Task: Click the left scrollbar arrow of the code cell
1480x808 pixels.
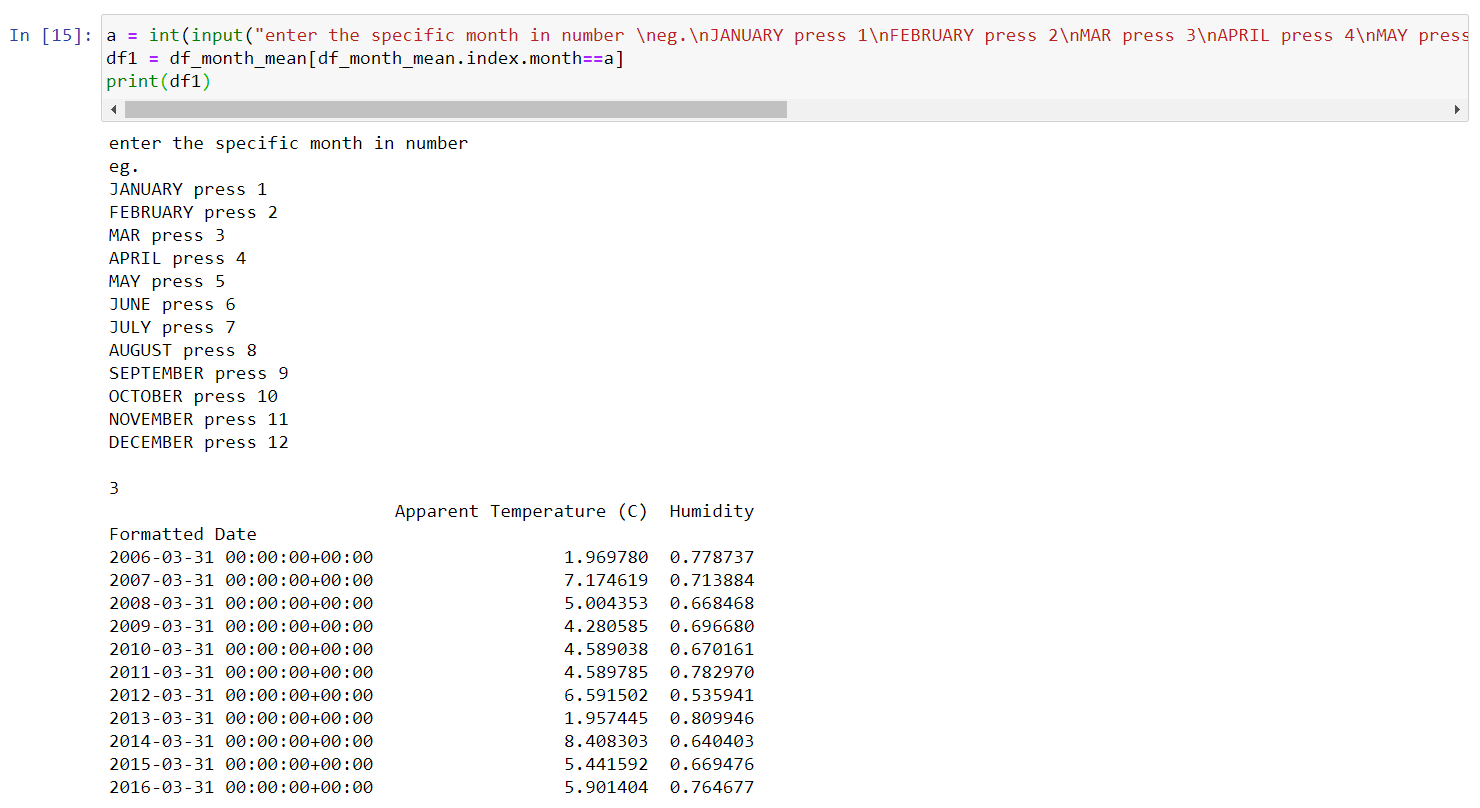Action: point(113,109)
